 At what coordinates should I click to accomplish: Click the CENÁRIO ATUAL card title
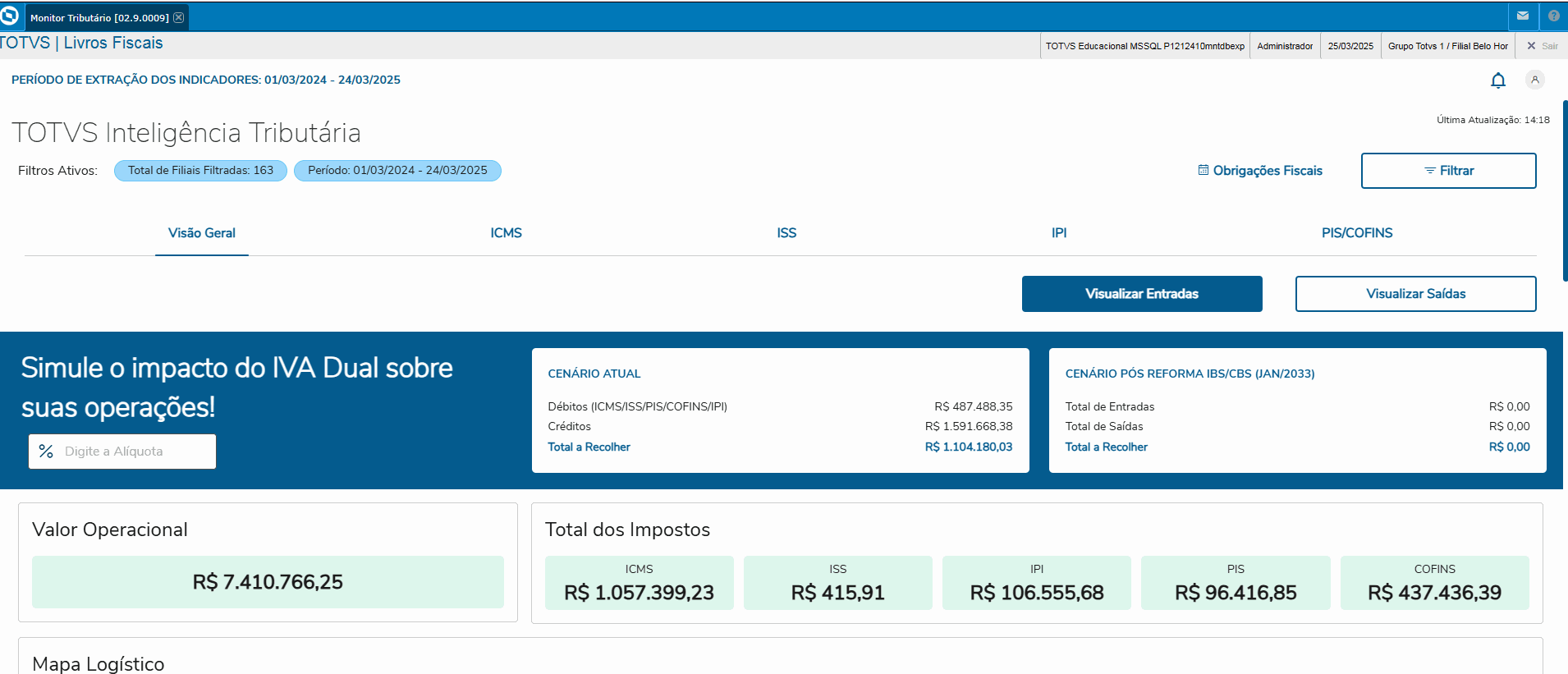pos(594,374)
